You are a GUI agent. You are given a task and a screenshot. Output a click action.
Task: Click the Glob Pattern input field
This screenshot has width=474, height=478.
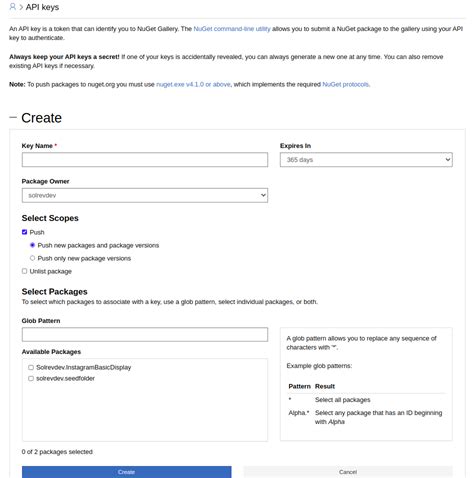pos(145,334)
